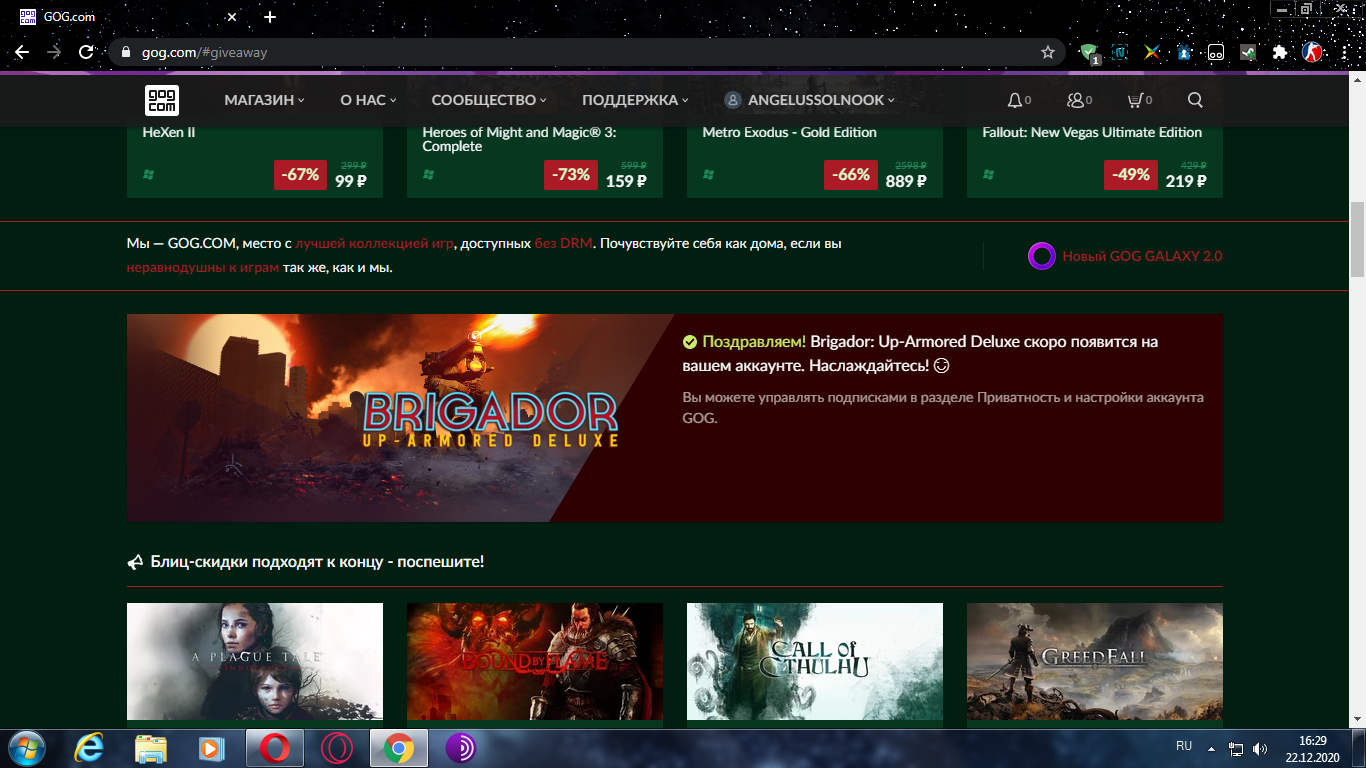Click the Brigador Up-Armored Deluxe giveaway banner image
The height and width of the screenshot is (768, 1366).
tap(400, 418)
